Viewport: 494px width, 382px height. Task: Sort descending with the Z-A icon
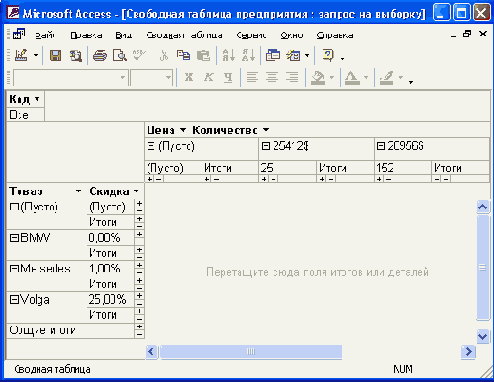pyautogui.click(x=249, y=55)
